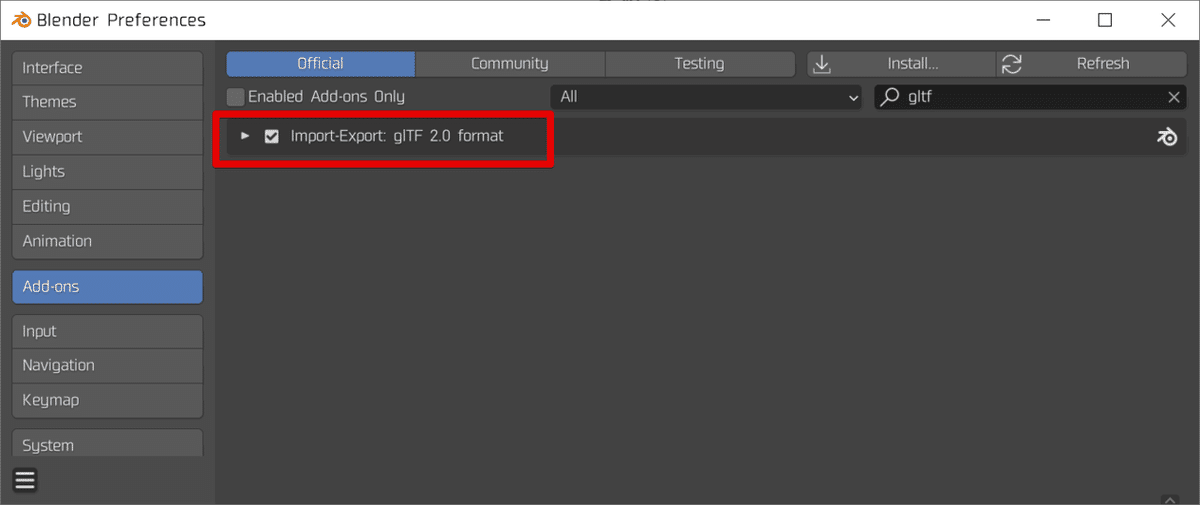Maximize the Blender Preferences window
Screen dimensions: 1200x505
pyautogui.click(x=1105, y=20)
